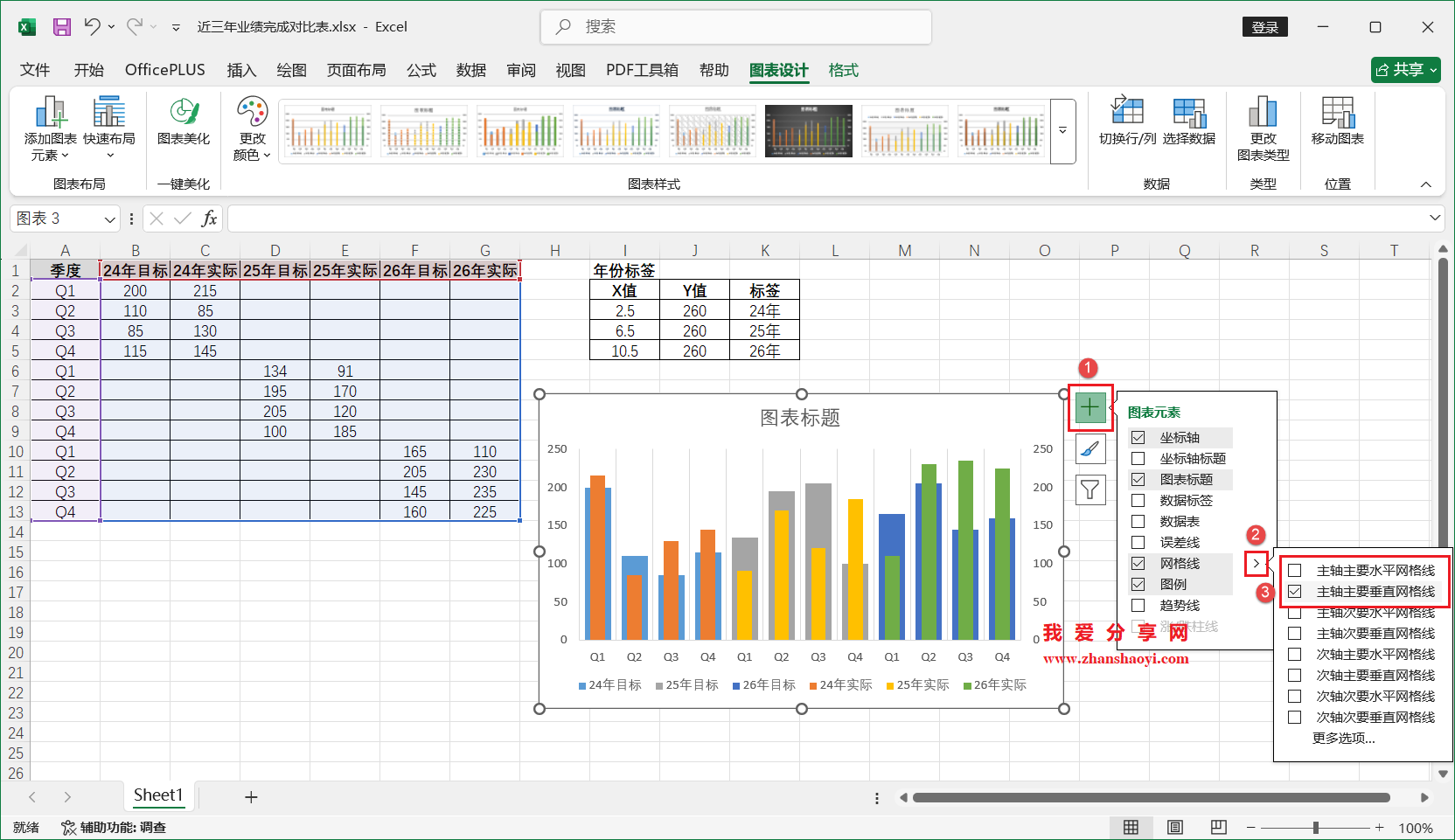Add a new sheet with plus icon
This screenshot has height=840, width=1455.
pyautogui.click(x=251, y=797)
